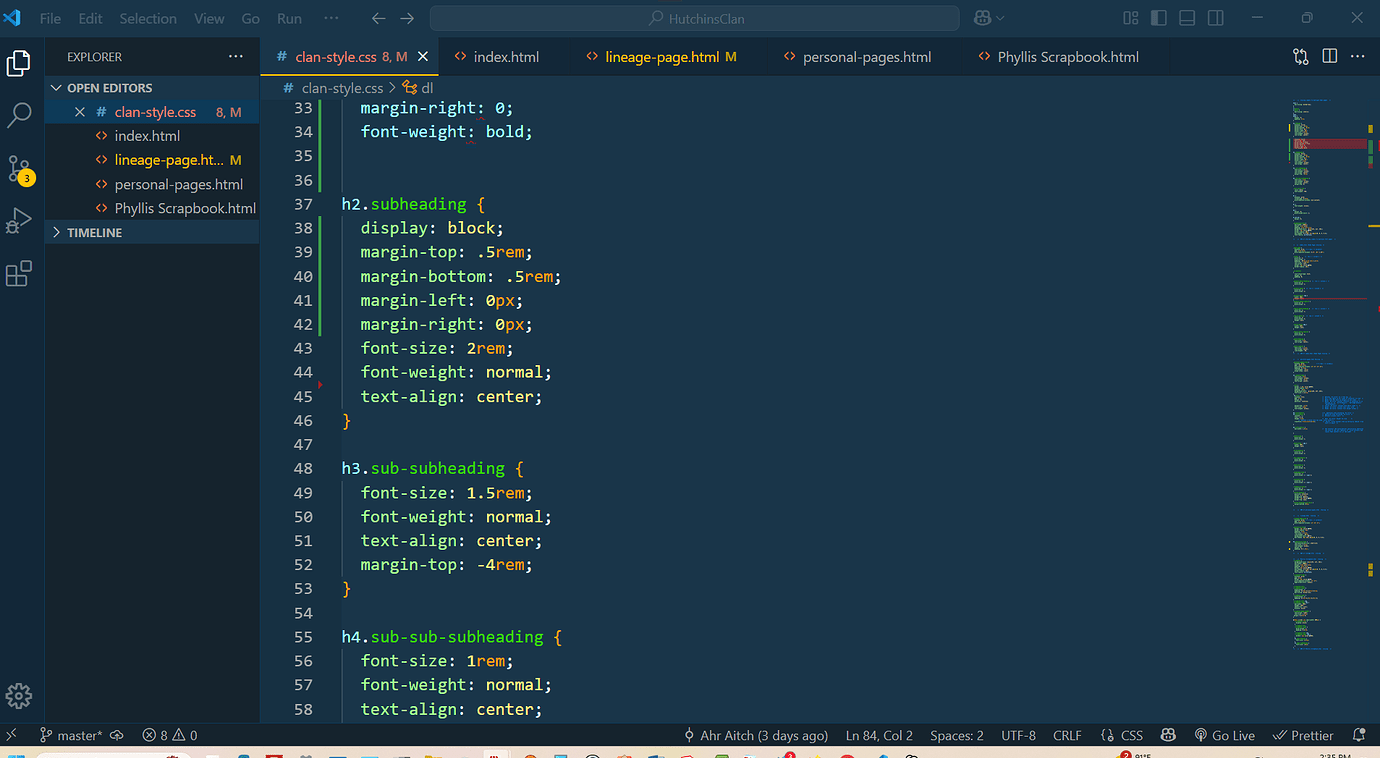This screenshot has width=1380, height=758.
Task: Open the Manage gear menu
Action: [x=20, y=695]
